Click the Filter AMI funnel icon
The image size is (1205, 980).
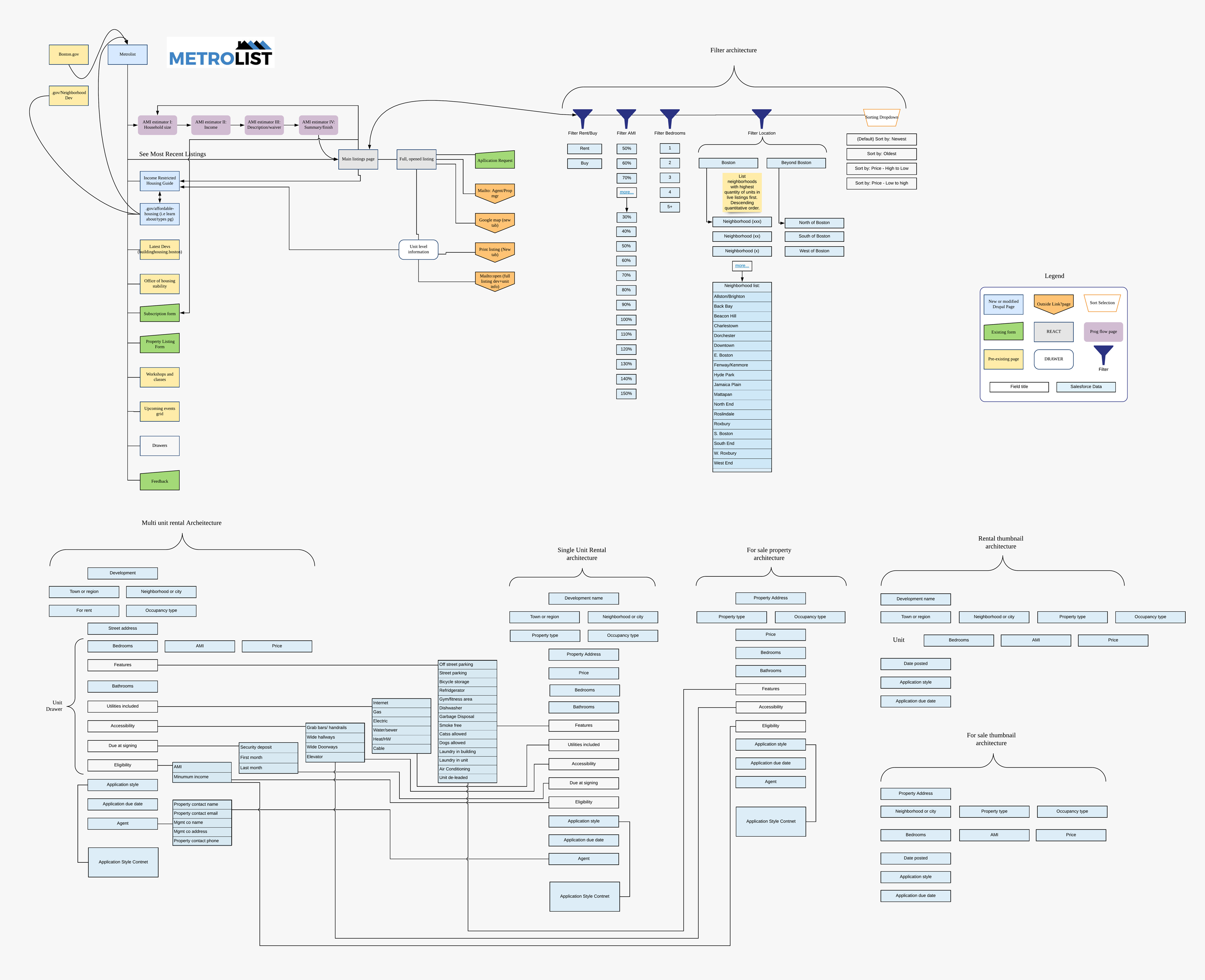[x=626, y=117]
